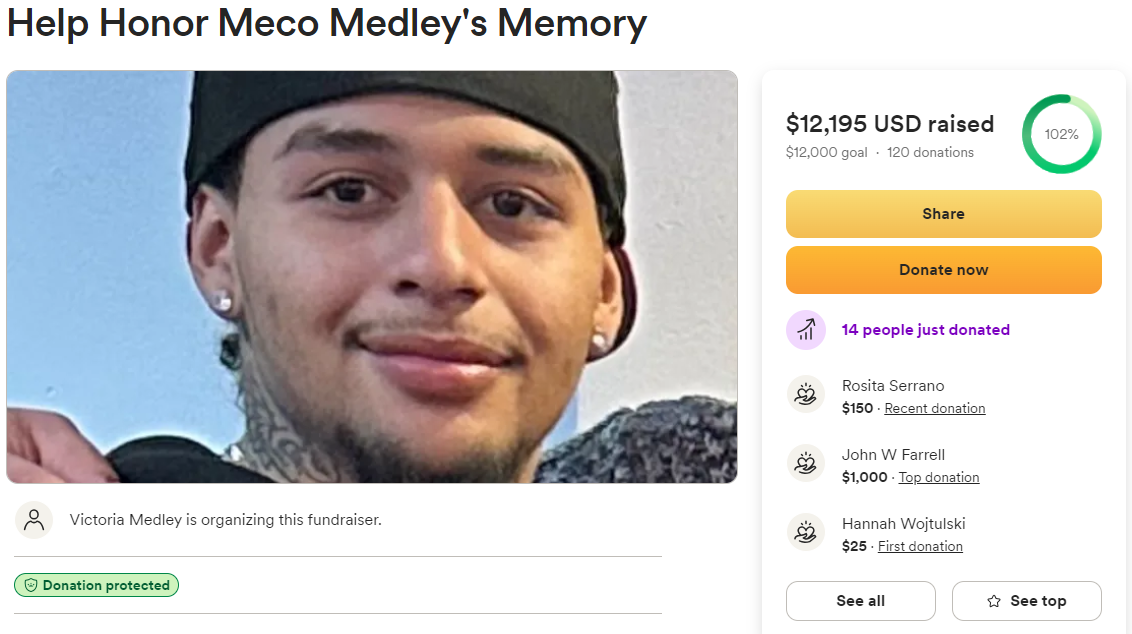The width and height of the screenshot is (1132, 634).
Task: Click the 14 people just donated text
Action: pos(926,330)
